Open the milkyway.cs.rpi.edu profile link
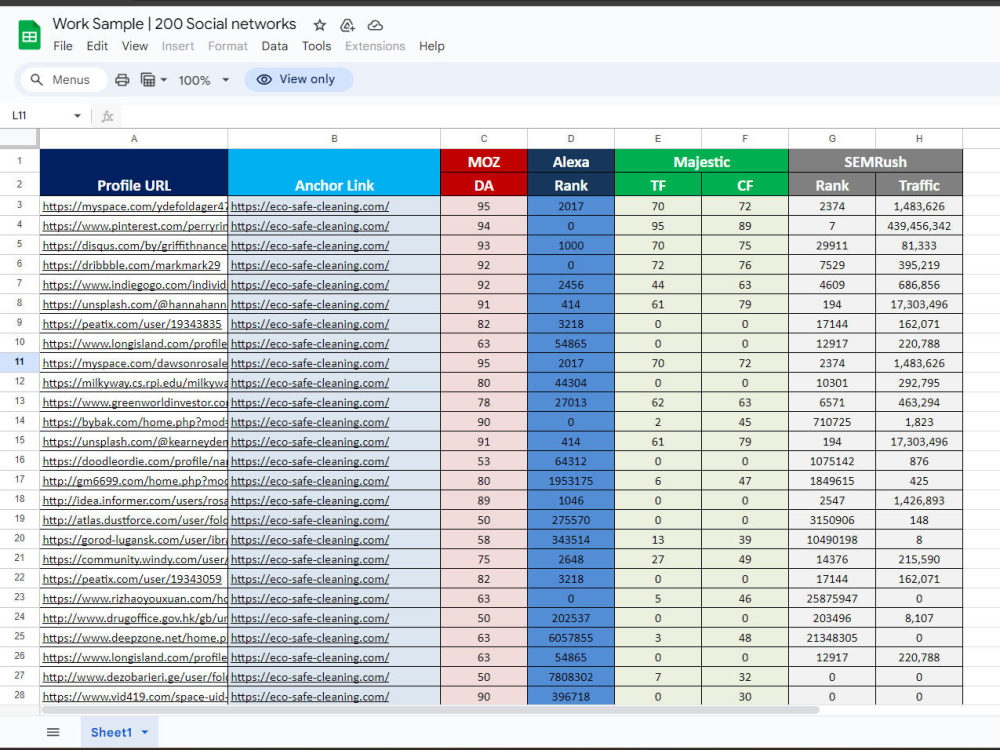The image size is (1000, 750). 135,383
